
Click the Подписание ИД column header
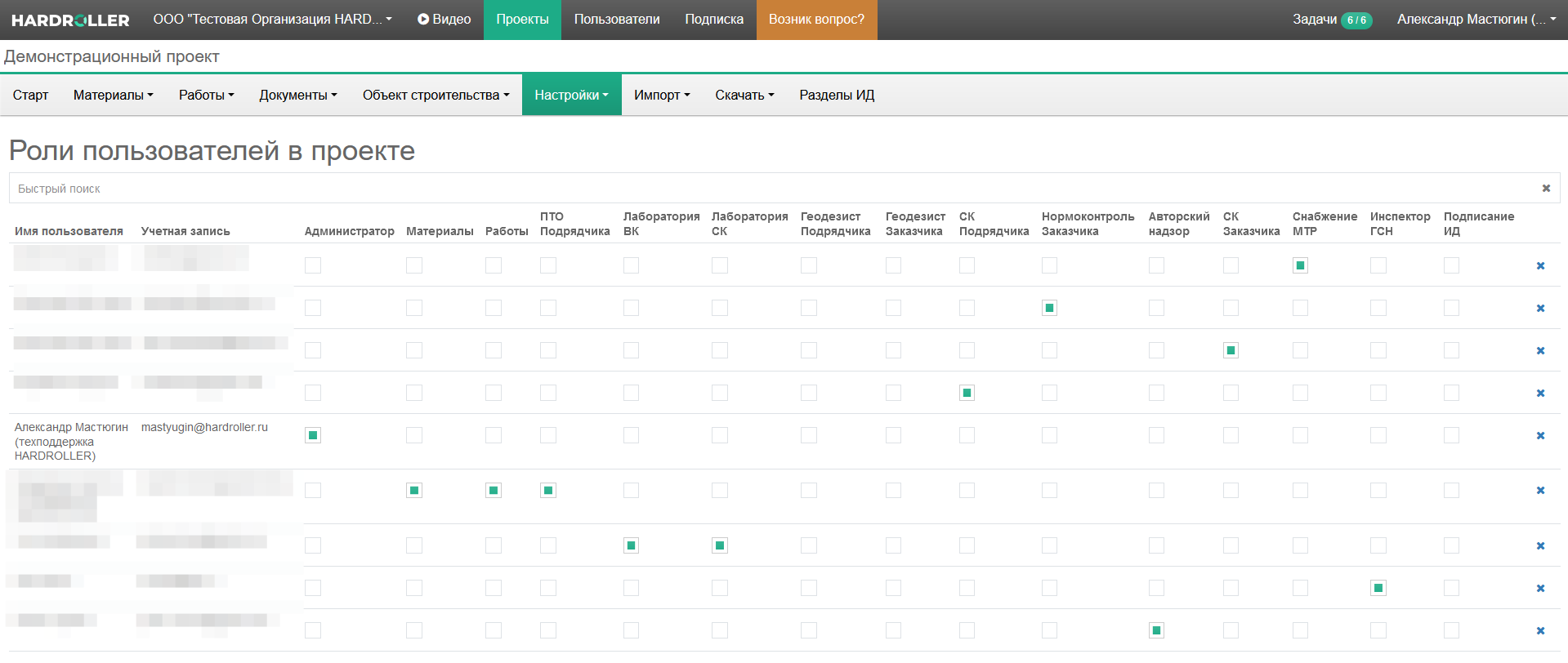pyautogui.click(x=1479, y=224)
